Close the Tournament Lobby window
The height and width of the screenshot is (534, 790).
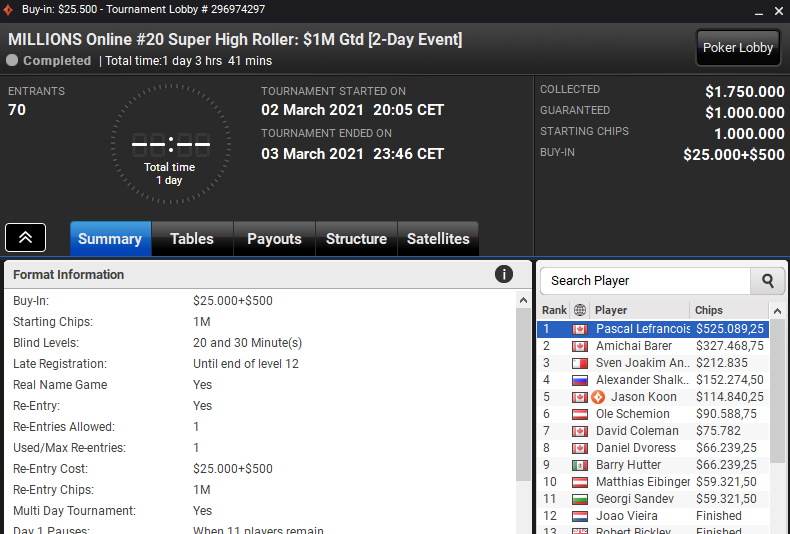point(779,11)
